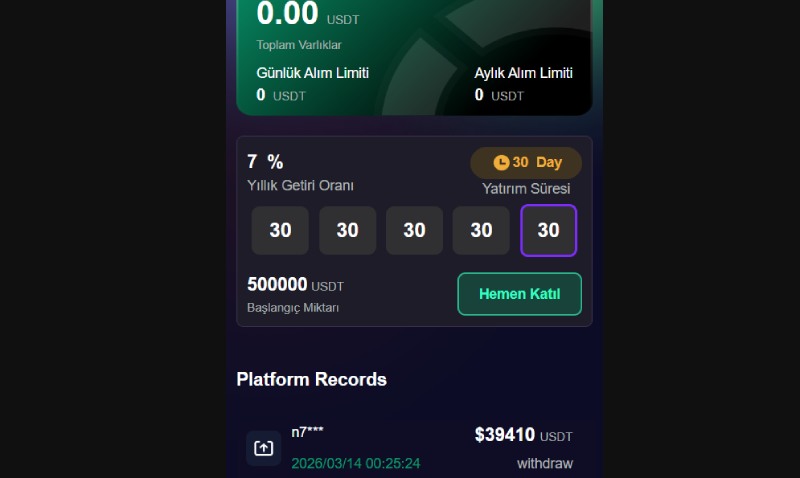Click the 500000 USDT starting amount
This screenshot has height=478, width=800.
click(295, 285)
